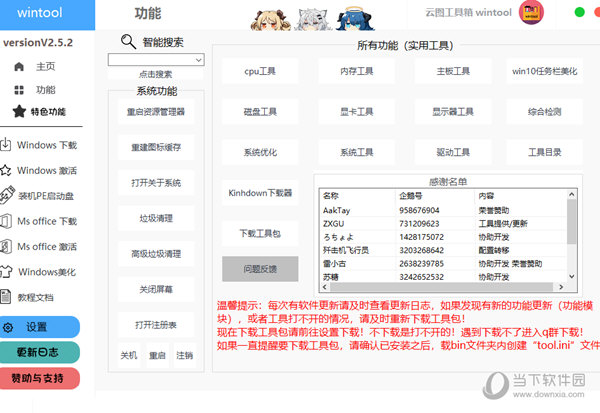Open Windows 下载 menu entry
Image resolution: width=600 pixels, height=413 pixels.
click(x=47, y=145)
